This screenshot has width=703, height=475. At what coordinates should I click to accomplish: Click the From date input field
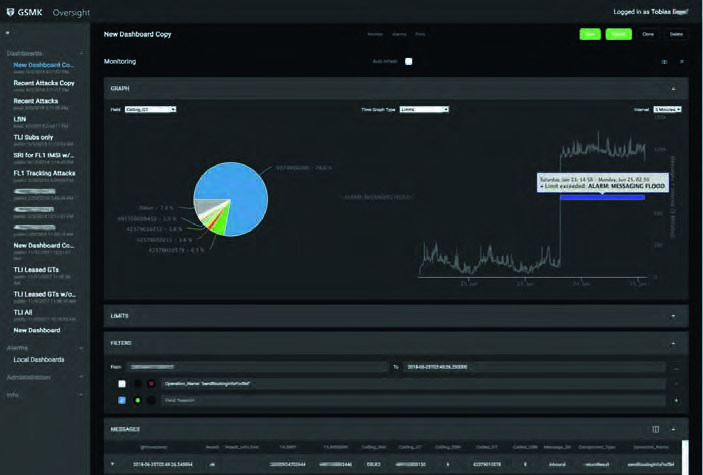pos(257,367)
